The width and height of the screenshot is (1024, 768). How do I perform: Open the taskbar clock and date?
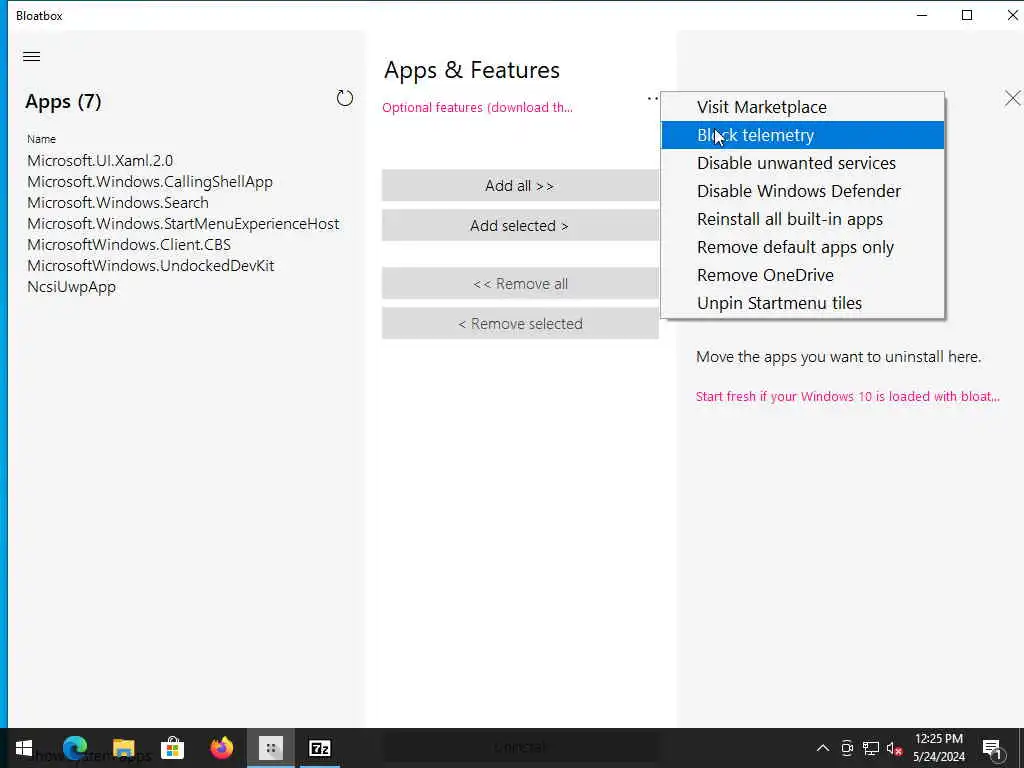pyautogui.click(x=938, y=748)
